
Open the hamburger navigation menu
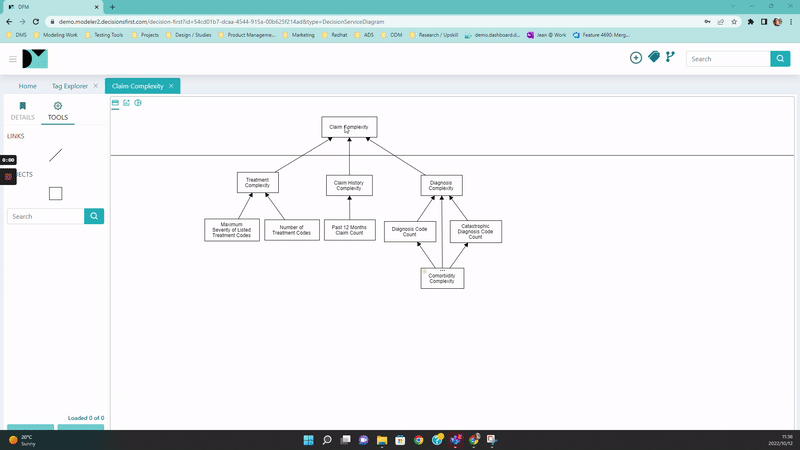coord(13,59)
